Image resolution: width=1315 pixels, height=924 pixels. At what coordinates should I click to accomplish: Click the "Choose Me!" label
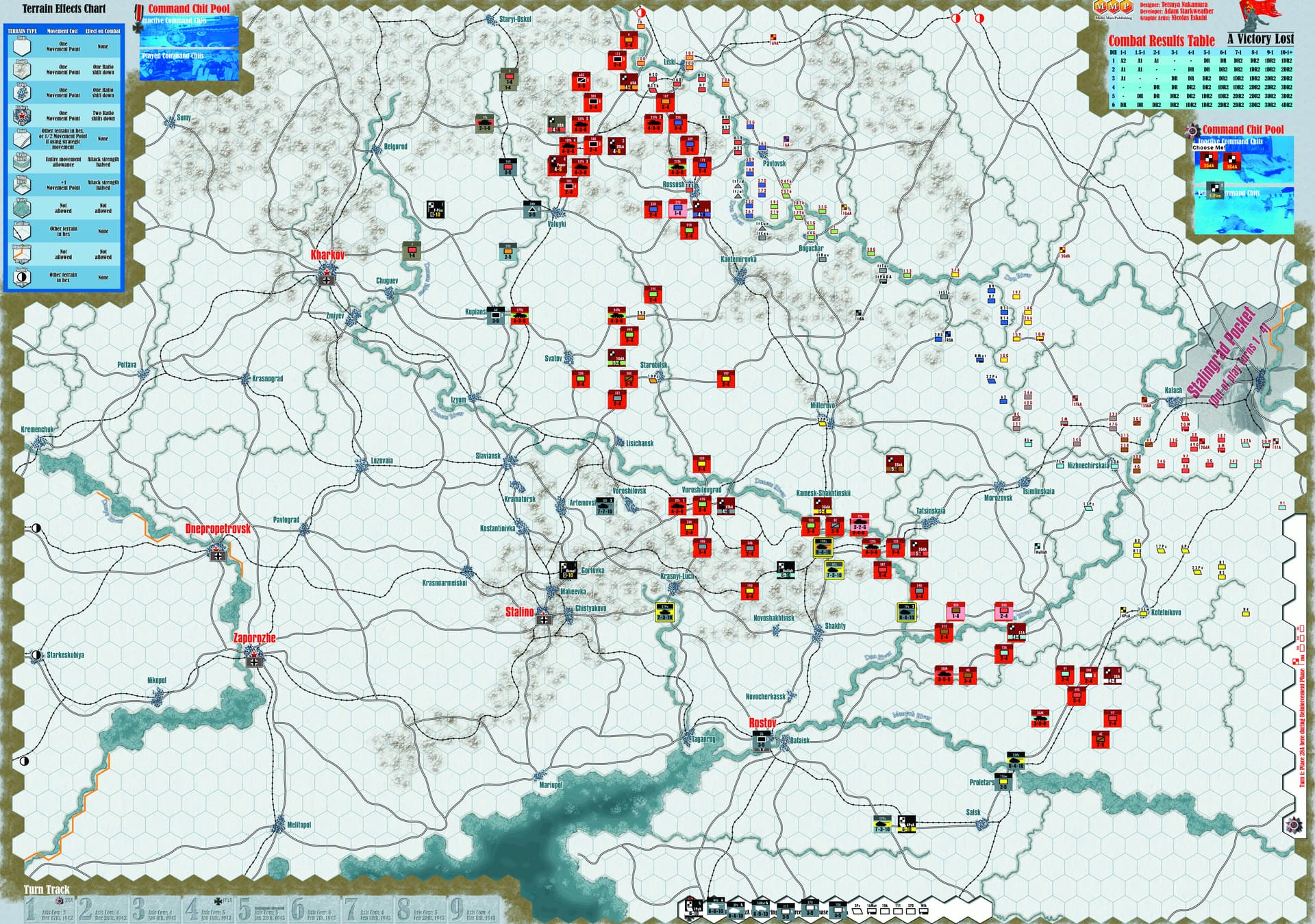point(1207,147)
